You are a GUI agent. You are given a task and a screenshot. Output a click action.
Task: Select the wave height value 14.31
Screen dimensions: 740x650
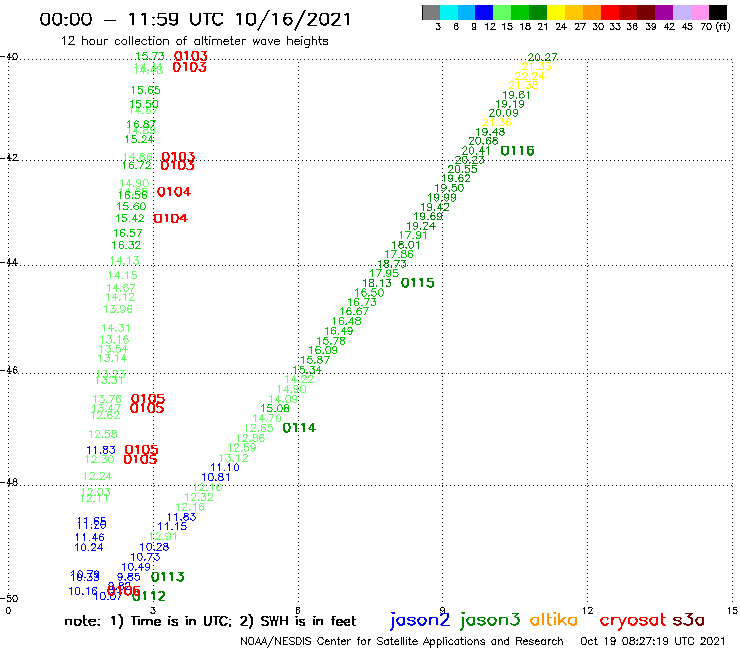click(x=116, y=328)
